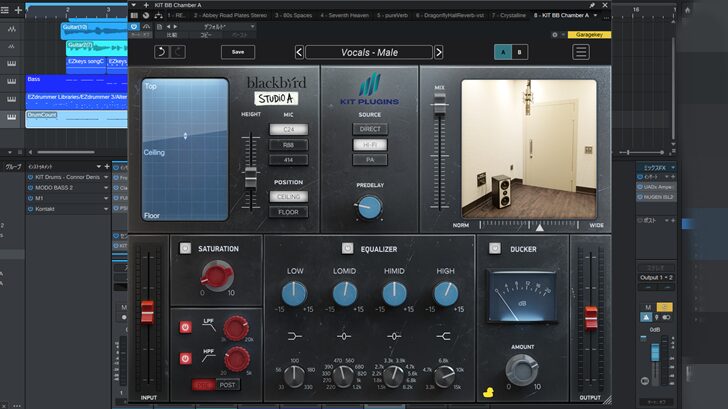Click the yellow duck icon near the ducker

coord(488,393)
